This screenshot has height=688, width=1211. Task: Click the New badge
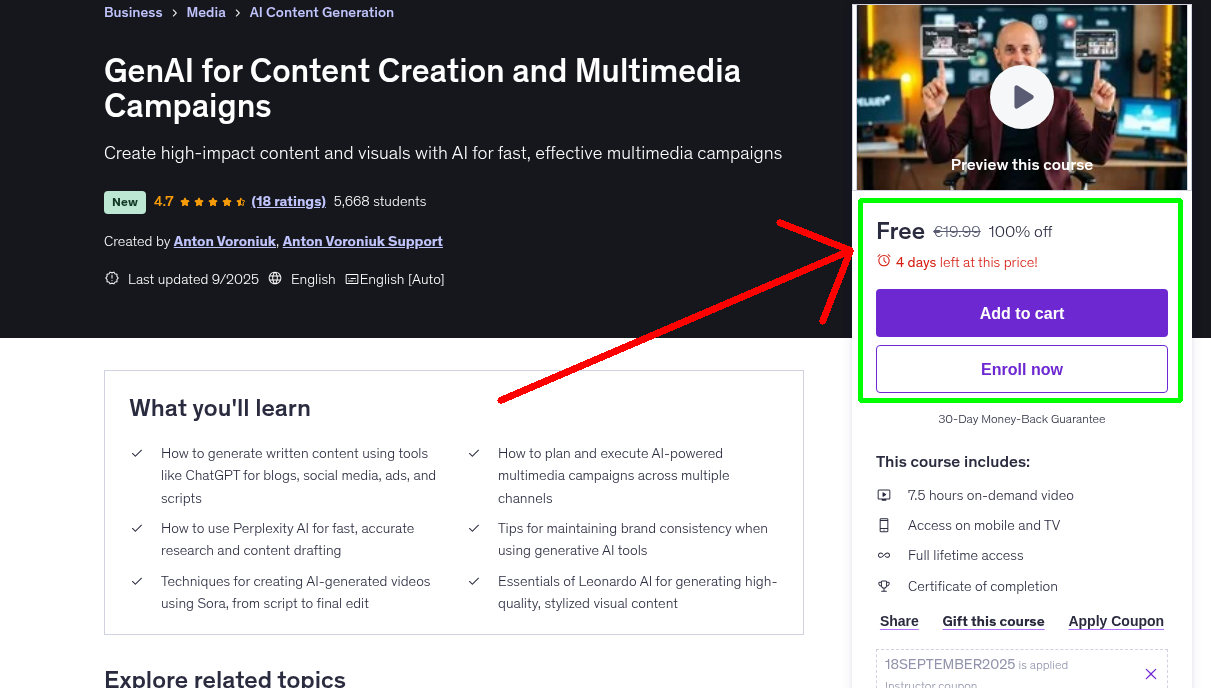coord(125,202)
